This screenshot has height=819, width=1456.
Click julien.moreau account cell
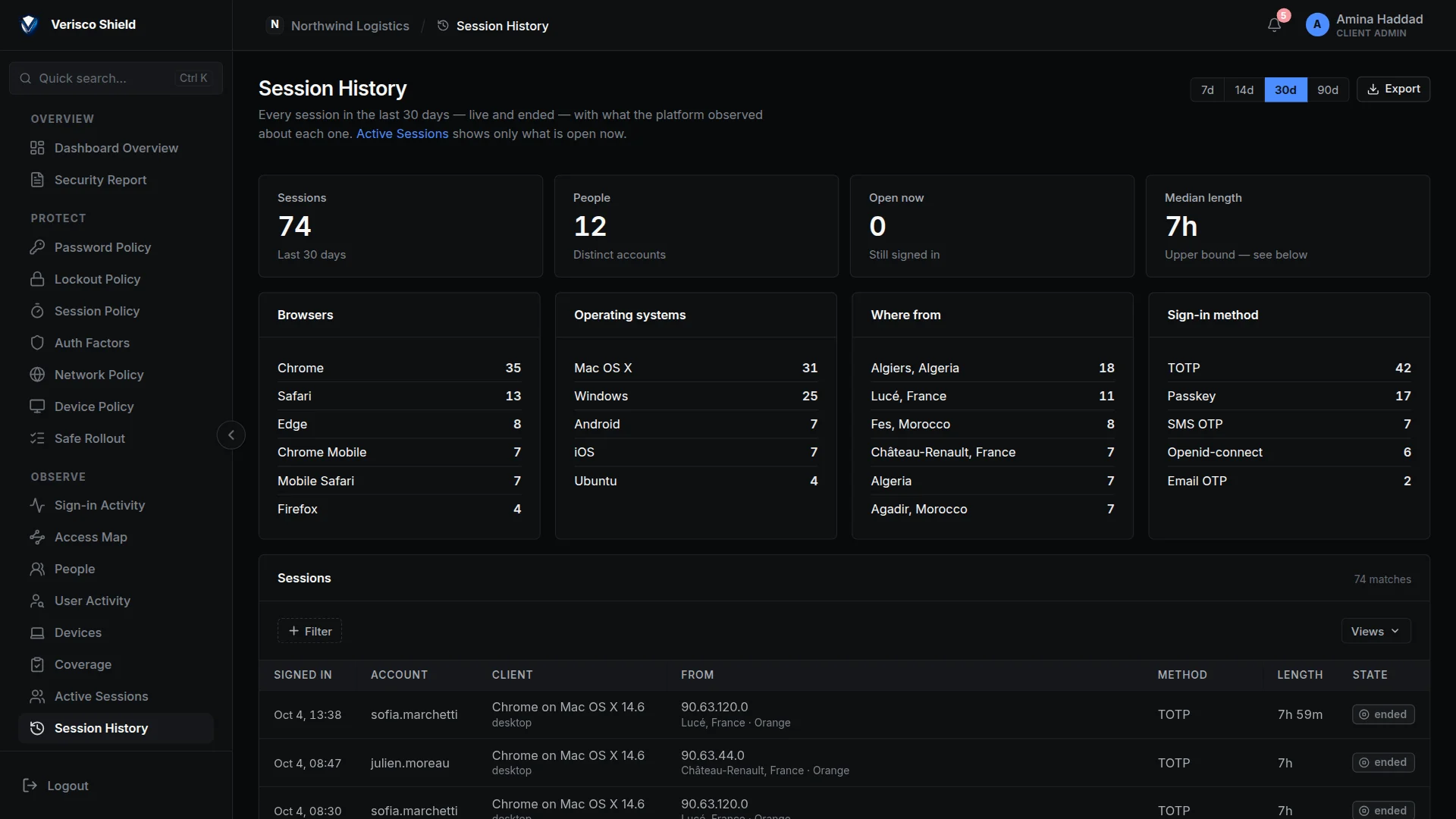click(409, 763)
